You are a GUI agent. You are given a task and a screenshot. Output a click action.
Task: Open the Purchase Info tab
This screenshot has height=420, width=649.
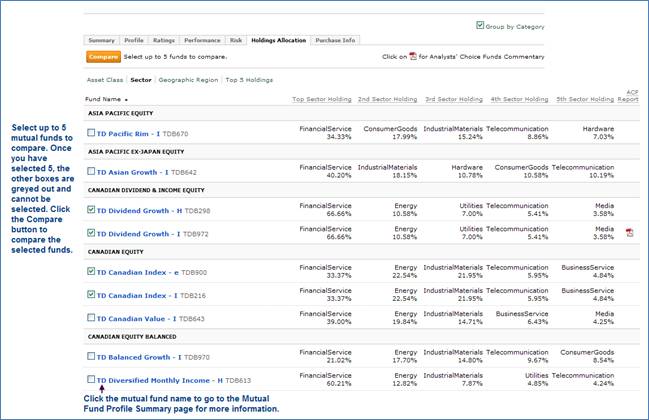(x=335, y=40)
